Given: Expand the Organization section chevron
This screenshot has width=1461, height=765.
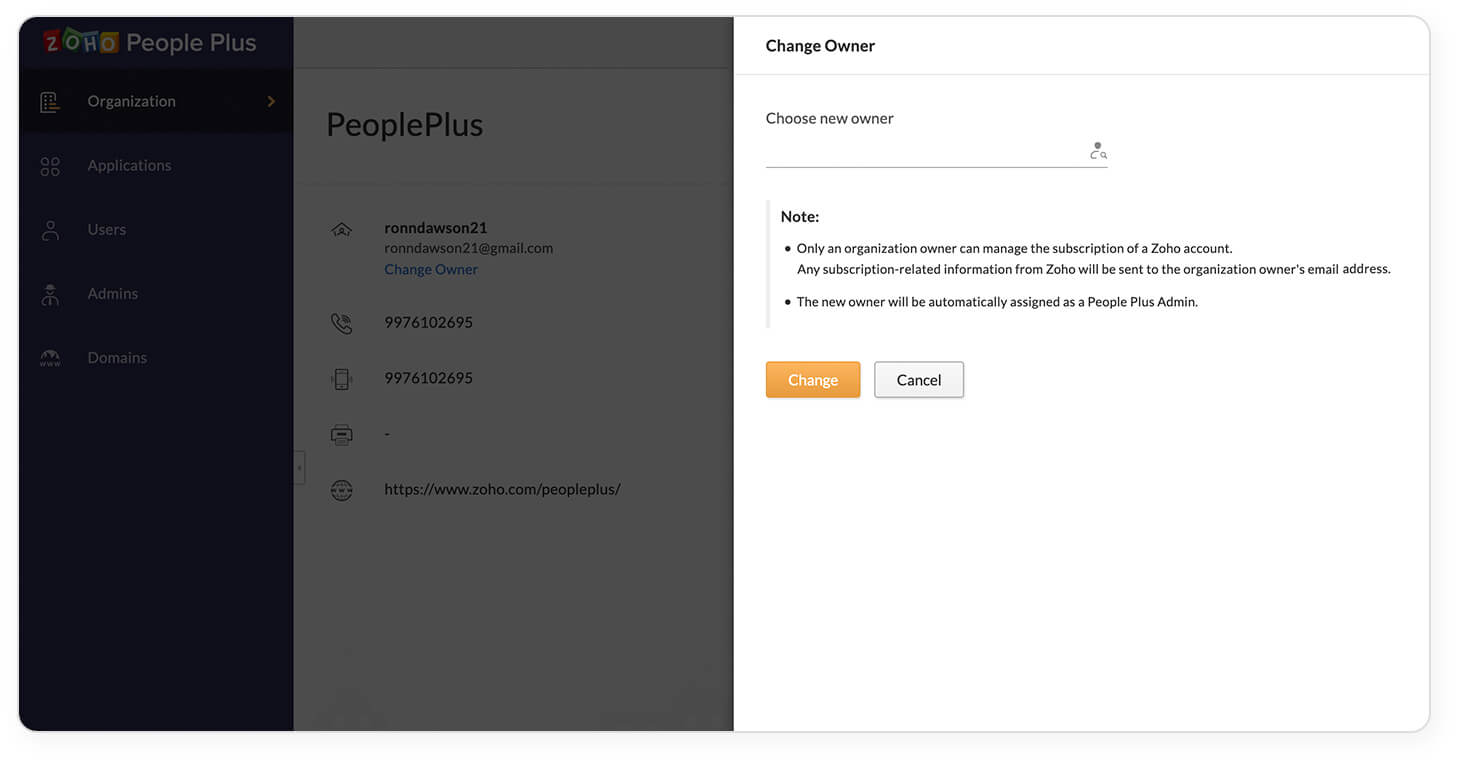Looking at the screenshot, I should pos(269,101).
